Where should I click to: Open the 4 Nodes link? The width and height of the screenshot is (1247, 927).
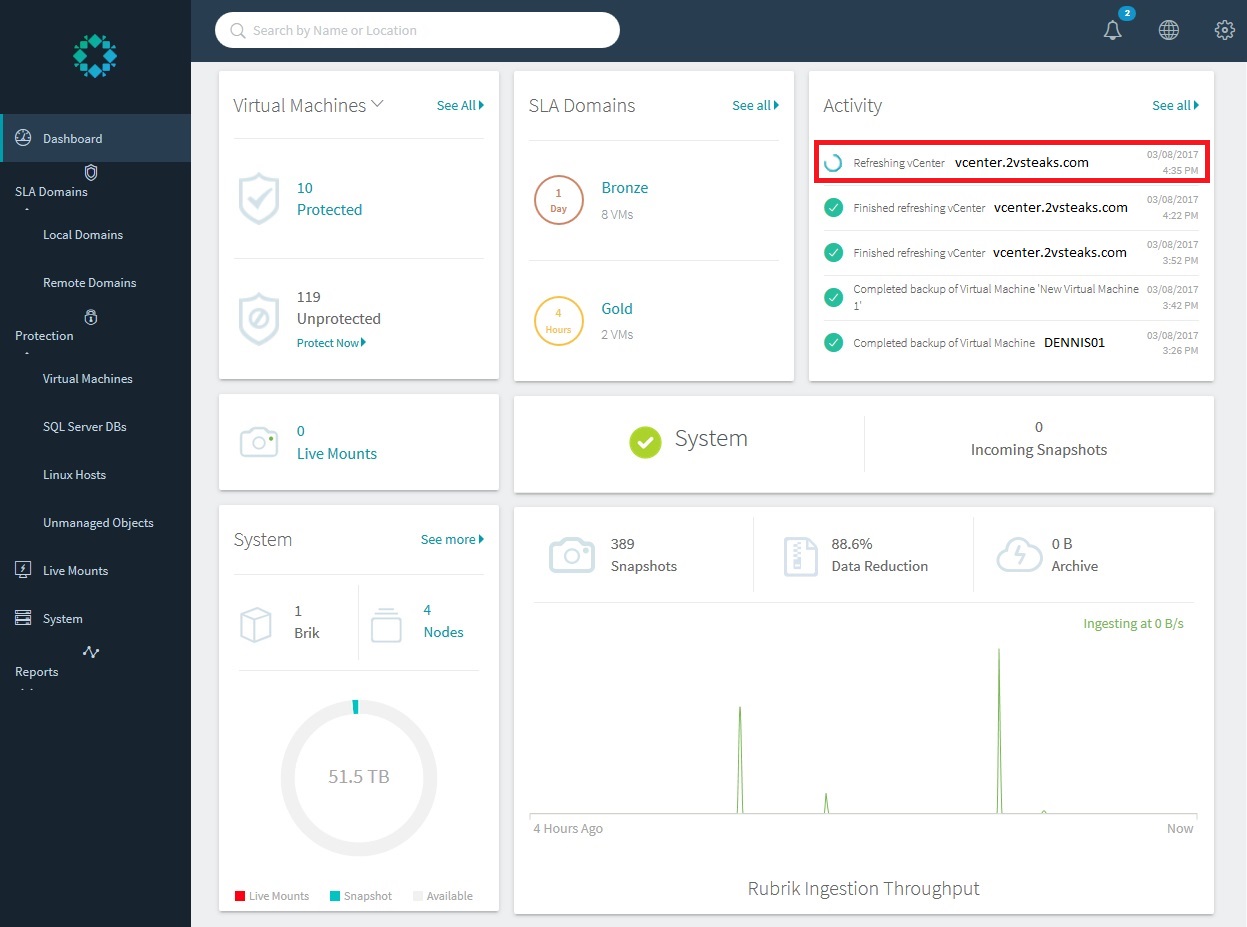coord(443,621)
